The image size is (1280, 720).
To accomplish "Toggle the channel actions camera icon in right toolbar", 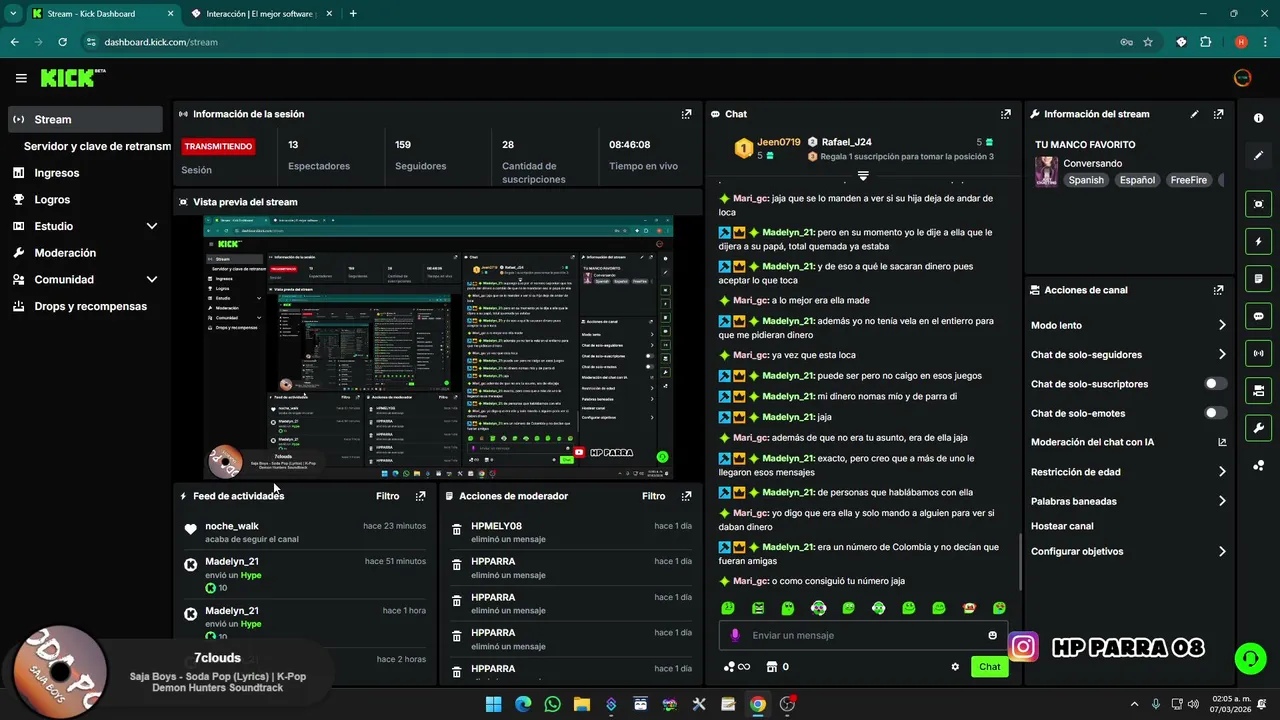I will [1258, 390].
